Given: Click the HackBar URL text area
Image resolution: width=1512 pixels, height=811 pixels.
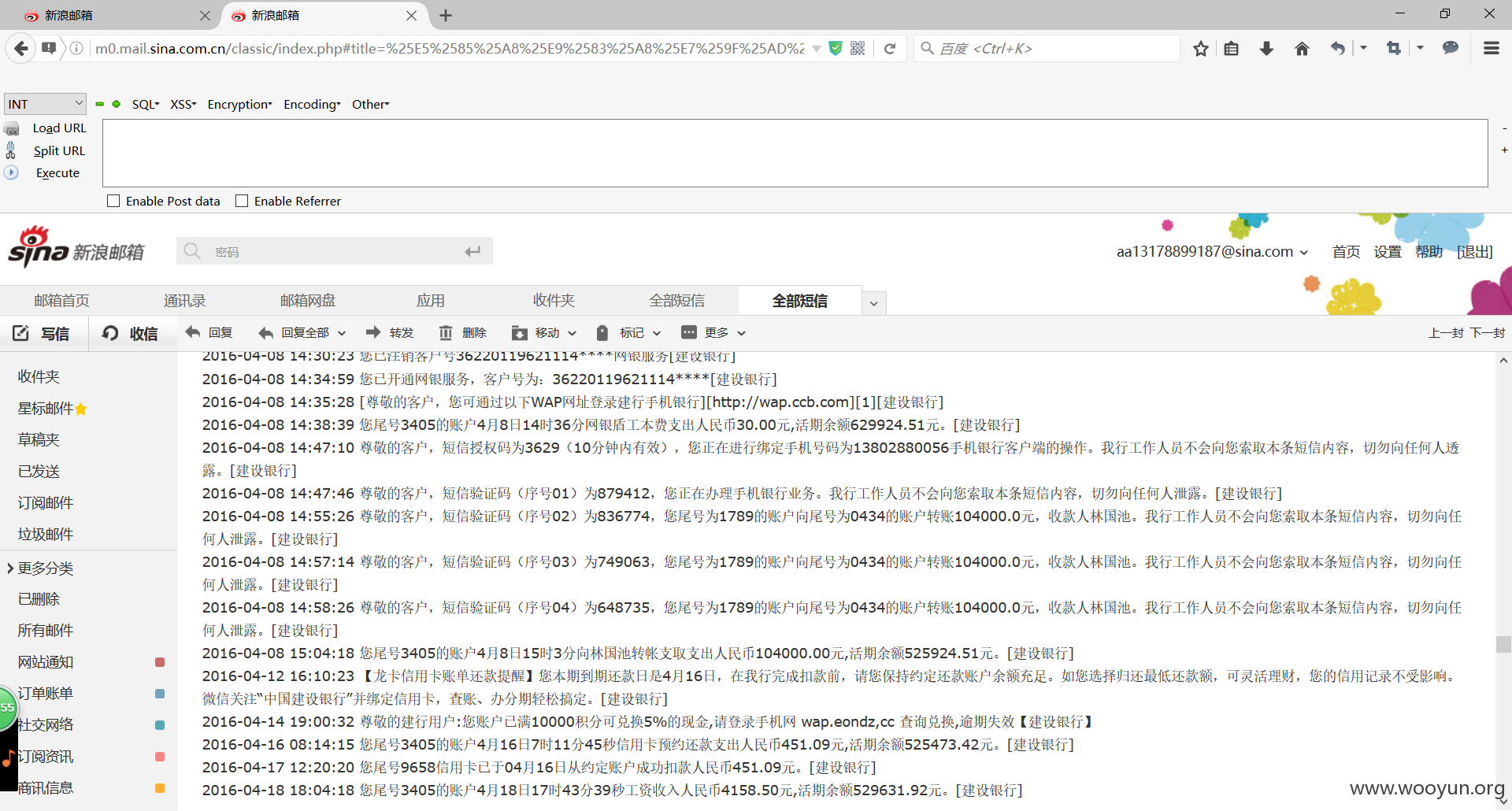Looking at the screenshot, I should pos(795,154).
